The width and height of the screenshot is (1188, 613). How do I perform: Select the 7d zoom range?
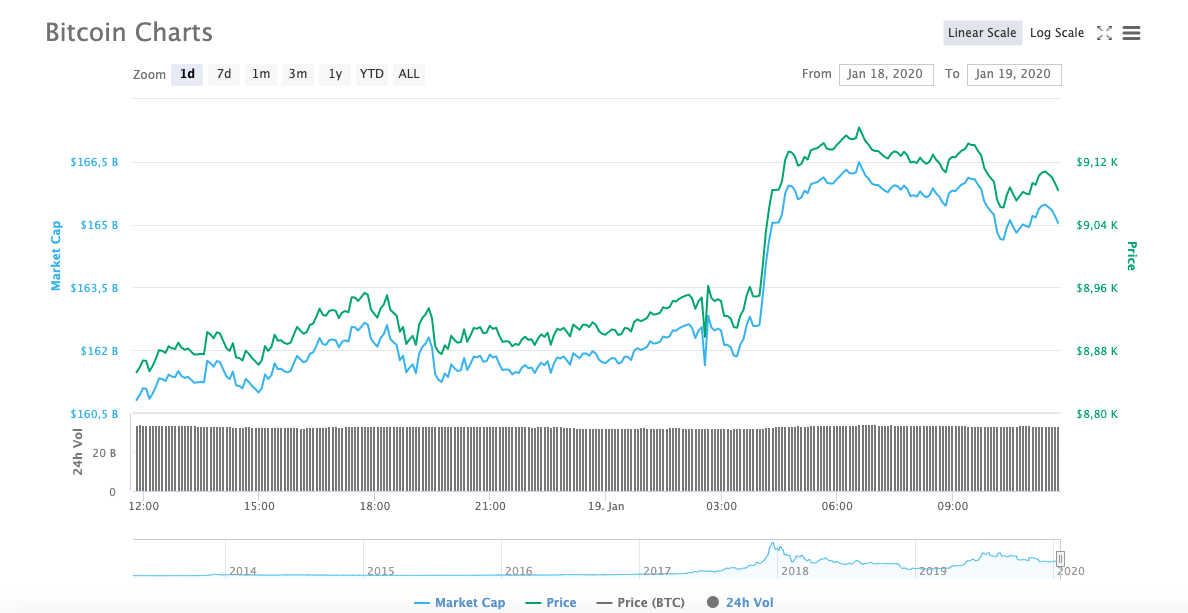tap(224, 73)
